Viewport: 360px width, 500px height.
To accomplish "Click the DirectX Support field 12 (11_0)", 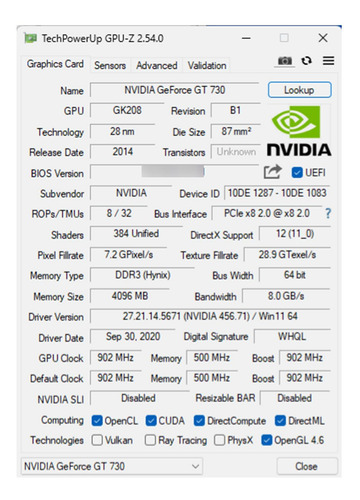I will (295, 234).
